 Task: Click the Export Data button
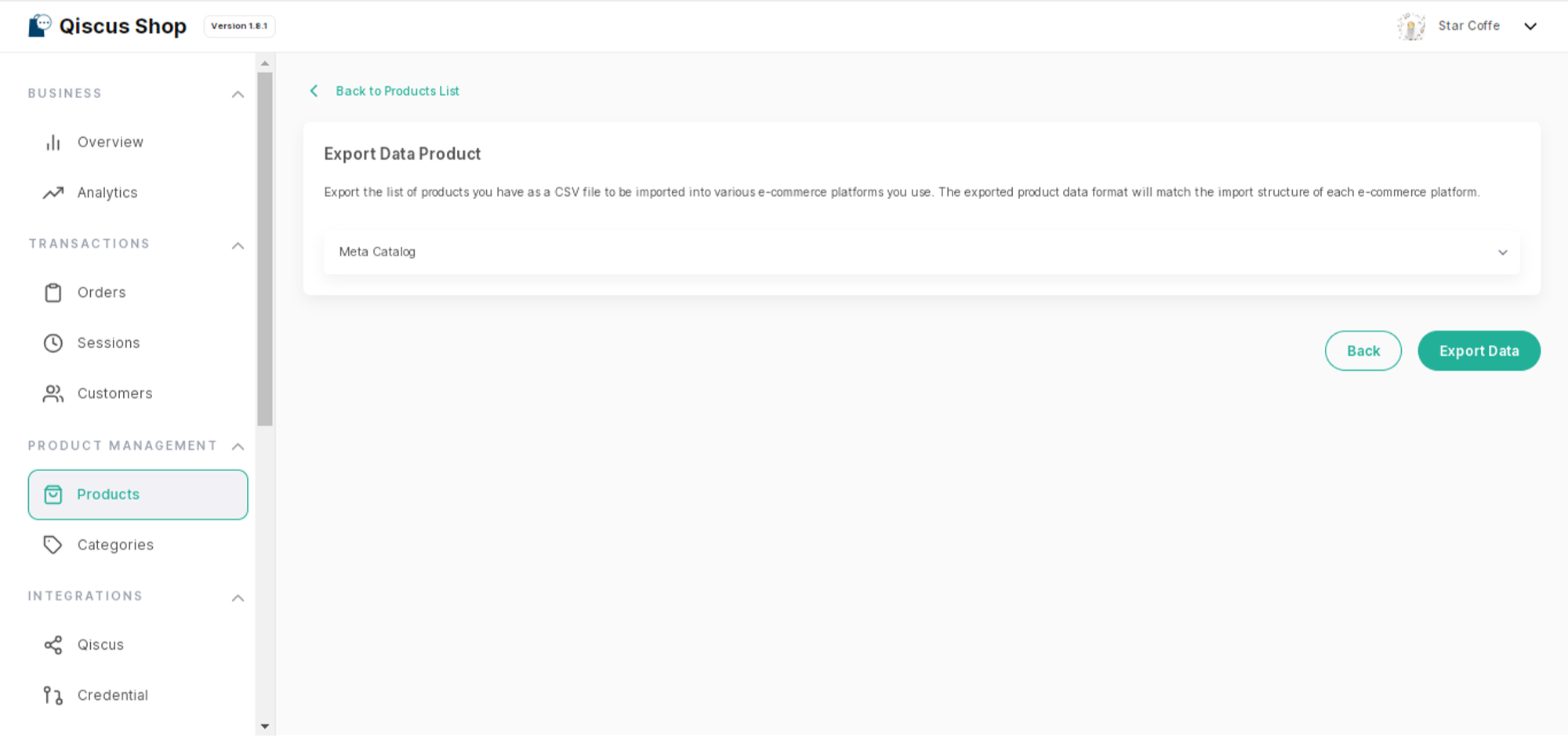pyautogui.click(x=1479, y=351)
